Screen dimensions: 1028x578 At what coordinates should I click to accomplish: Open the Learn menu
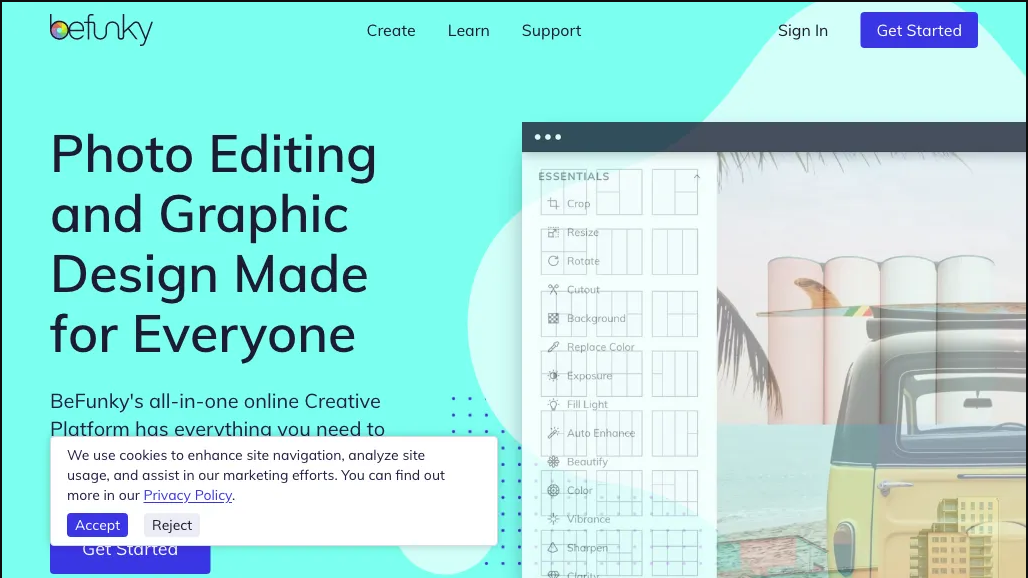click(468, 31)
